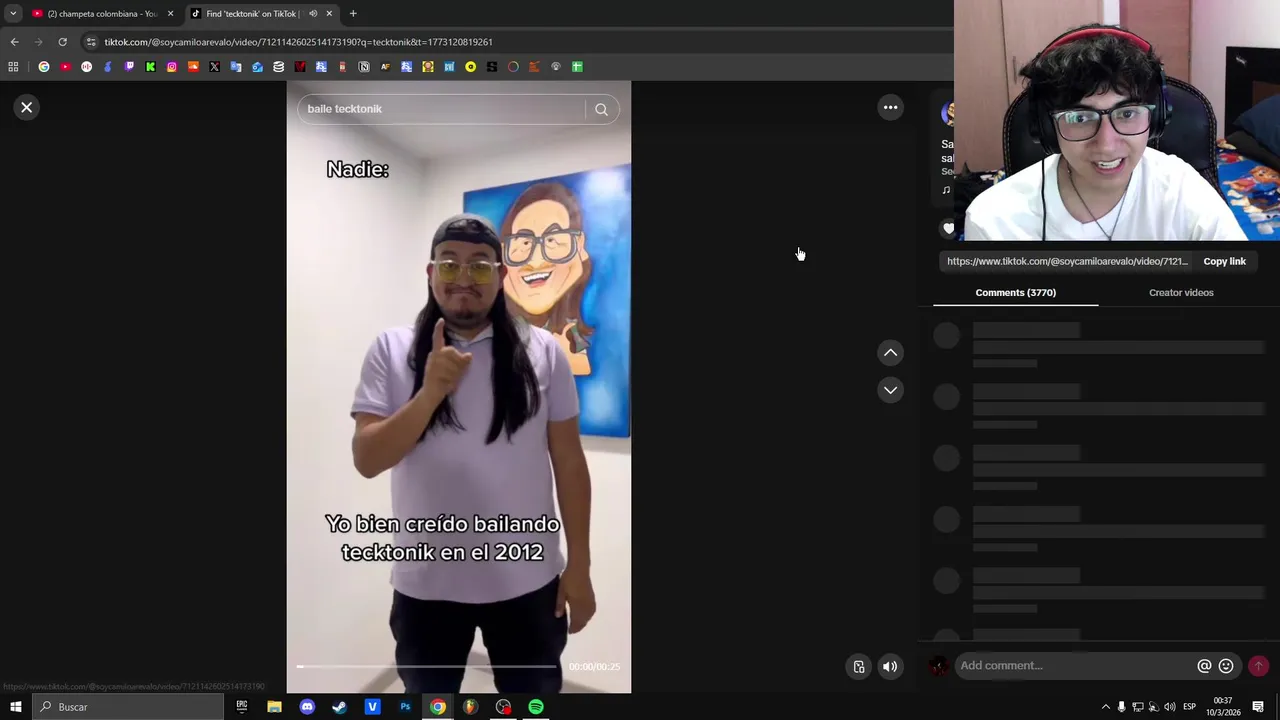Click the like heart icon near webcam overlay
The image size is (1280, 720).
point(949,229)
